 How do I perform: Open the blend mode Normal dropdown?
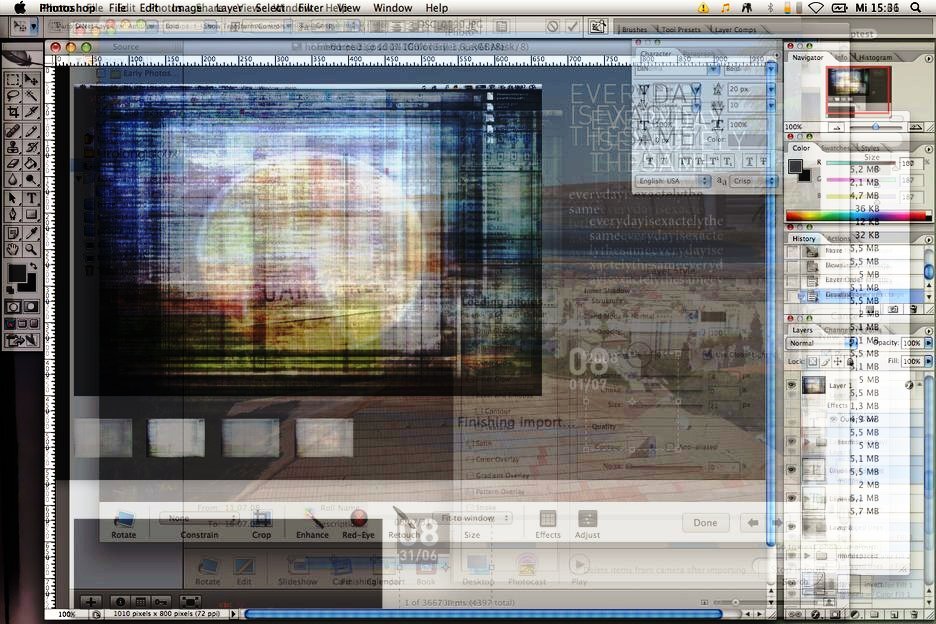pyautogui.click(x=821, y=343)
